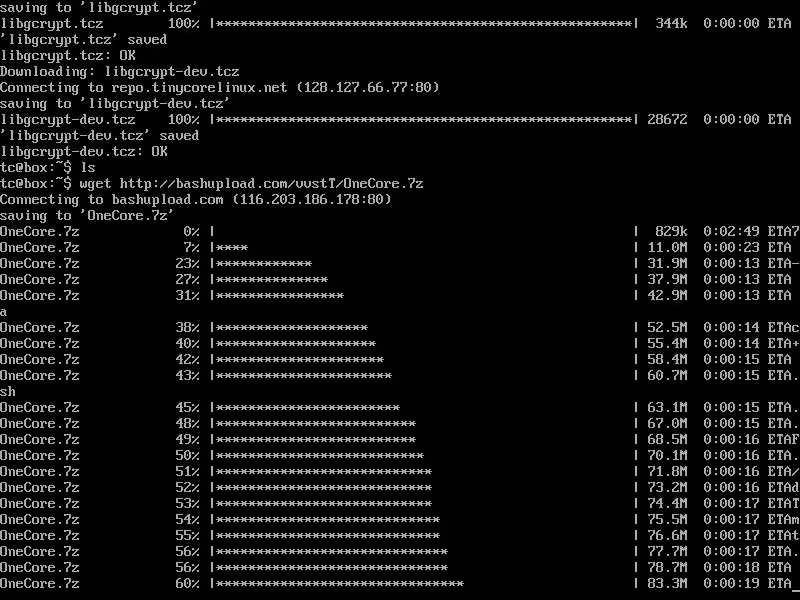Click the 50% OneCore.7z progress row
The width and height of the screenshot is (800, 600).
coord(399,456)
